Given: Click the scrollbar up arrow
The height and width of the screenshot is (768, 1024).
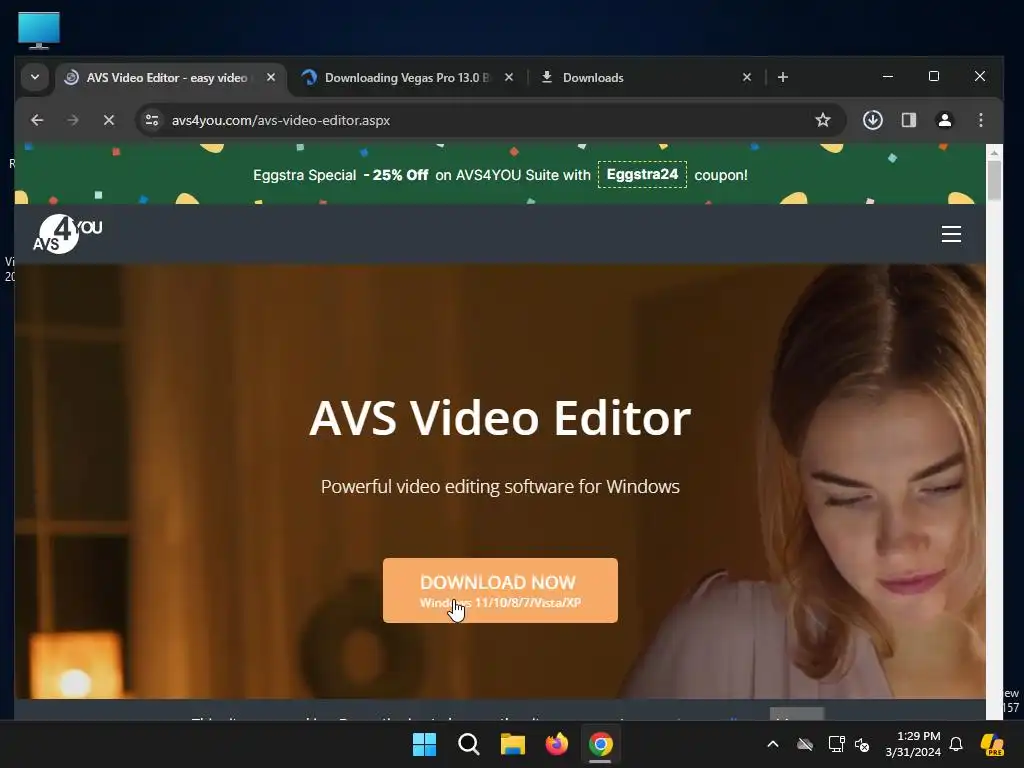Looking at the screenshot, I should 994,152.
